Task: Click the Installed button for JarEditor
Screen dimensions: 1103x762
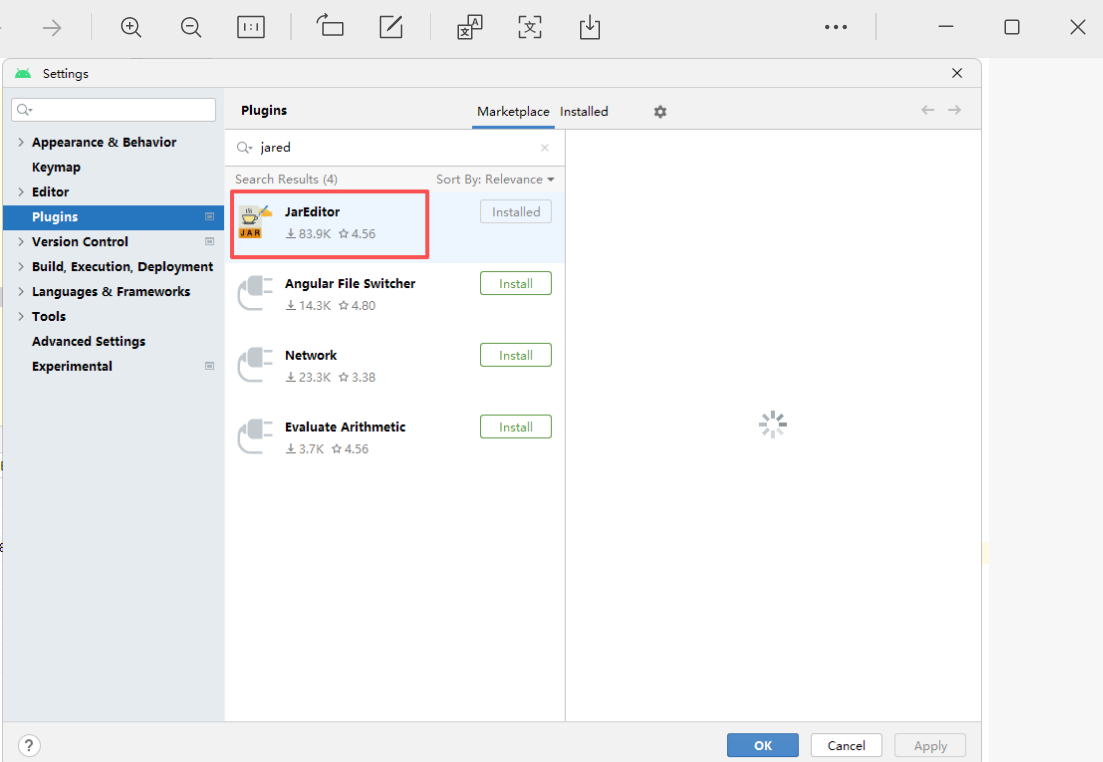Action: click(516, 212)
